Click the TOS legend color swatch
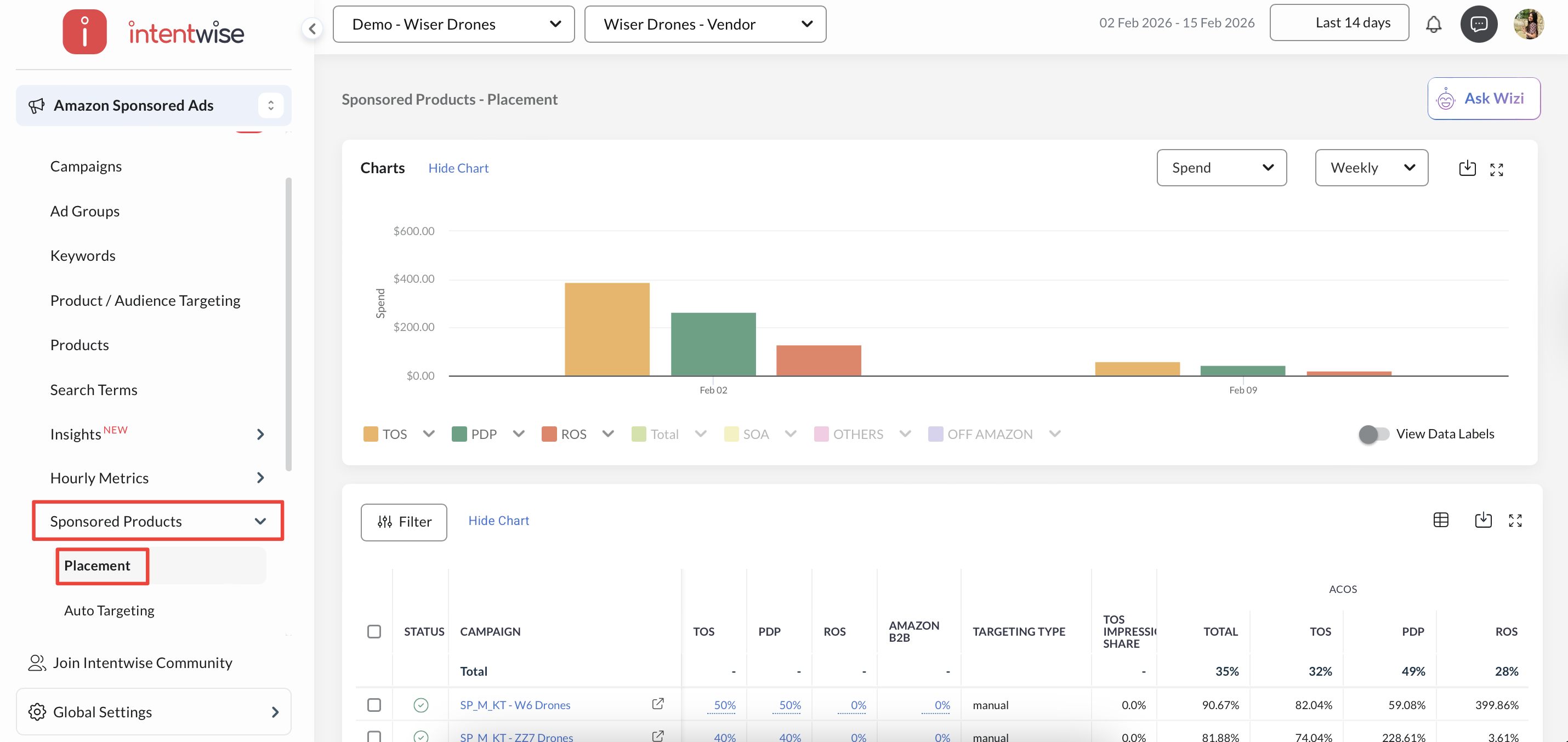 click(370, 433)
